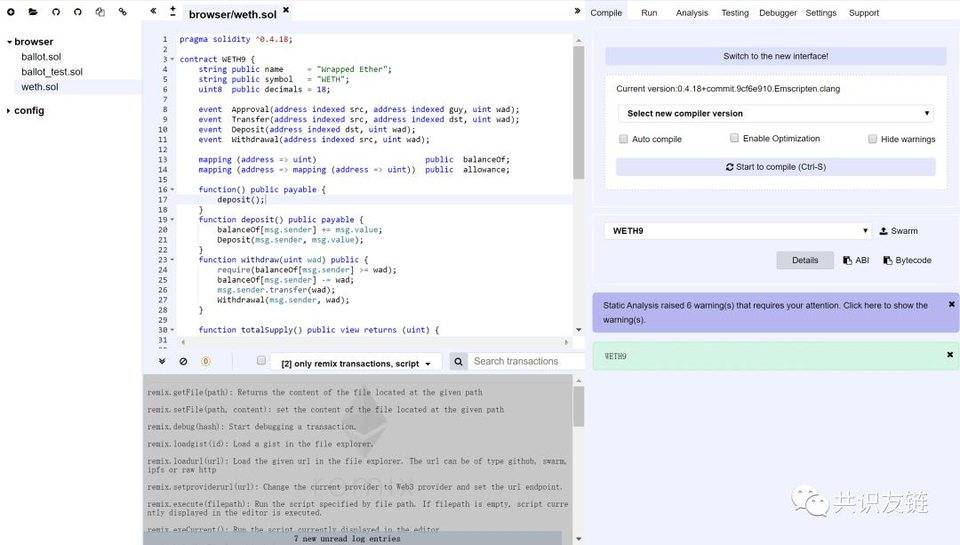Click the pending transactions counter icon
This screenshot has height=545, width=960.
coord(206,361)
